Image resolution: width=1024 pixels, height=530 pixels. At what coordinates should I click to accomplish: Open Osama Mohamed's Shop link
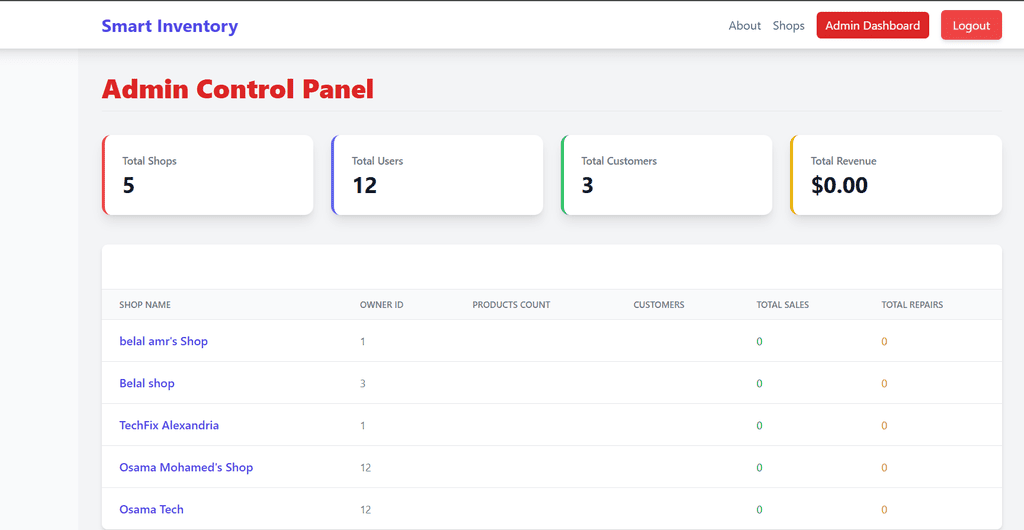tap(186, 468)
